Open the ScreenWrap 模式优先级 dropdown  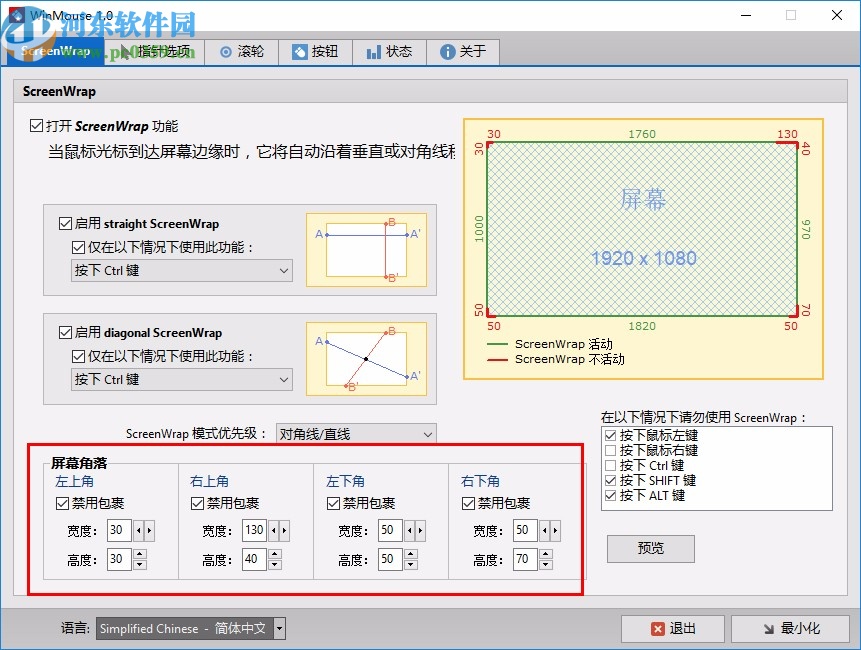pos(356,434)
